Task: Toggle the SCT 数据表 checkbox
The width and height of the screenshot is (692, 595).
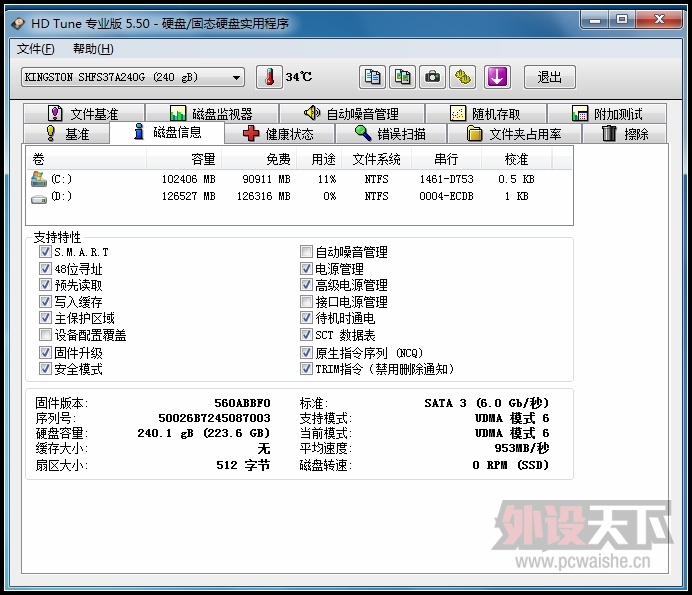Action: 306,335
